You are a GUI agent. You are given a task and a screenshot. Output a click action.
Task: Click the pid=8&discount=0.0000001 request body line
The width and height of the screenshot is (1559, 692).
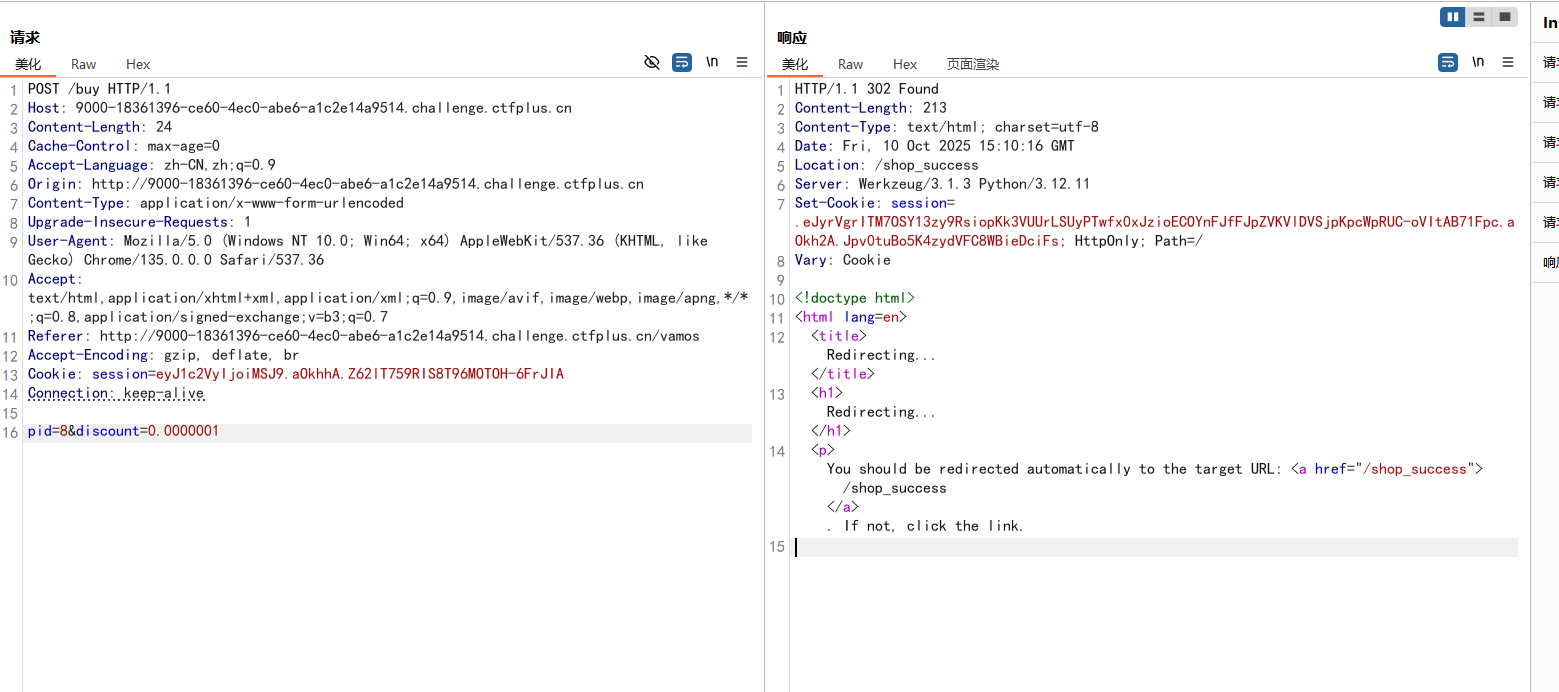123,432
